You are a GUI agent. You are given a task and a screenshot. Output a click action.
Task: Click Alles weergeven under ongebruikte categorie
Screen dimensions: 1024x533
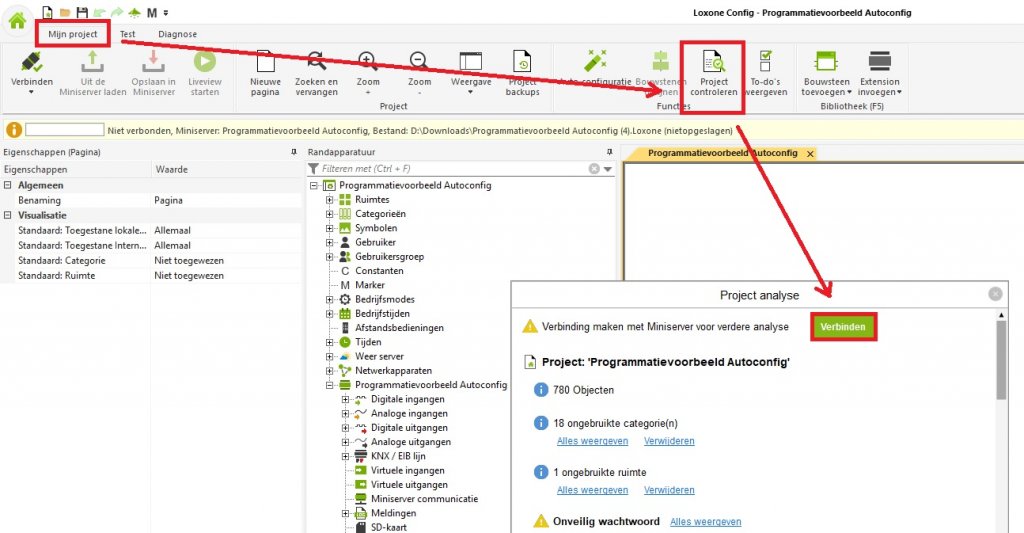click(x=592, y=441)
